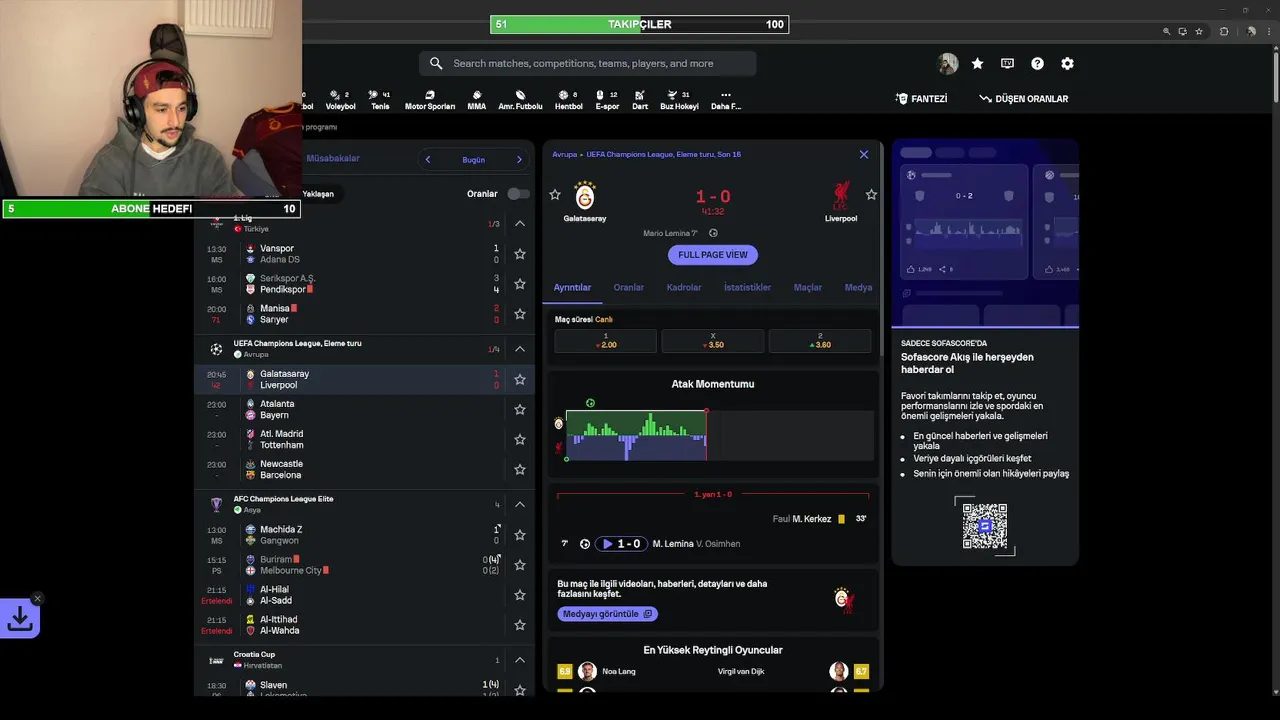Expand the Daha Fazla sports menu
This screenshot has height=720, width=1280.
click(726, 100)
